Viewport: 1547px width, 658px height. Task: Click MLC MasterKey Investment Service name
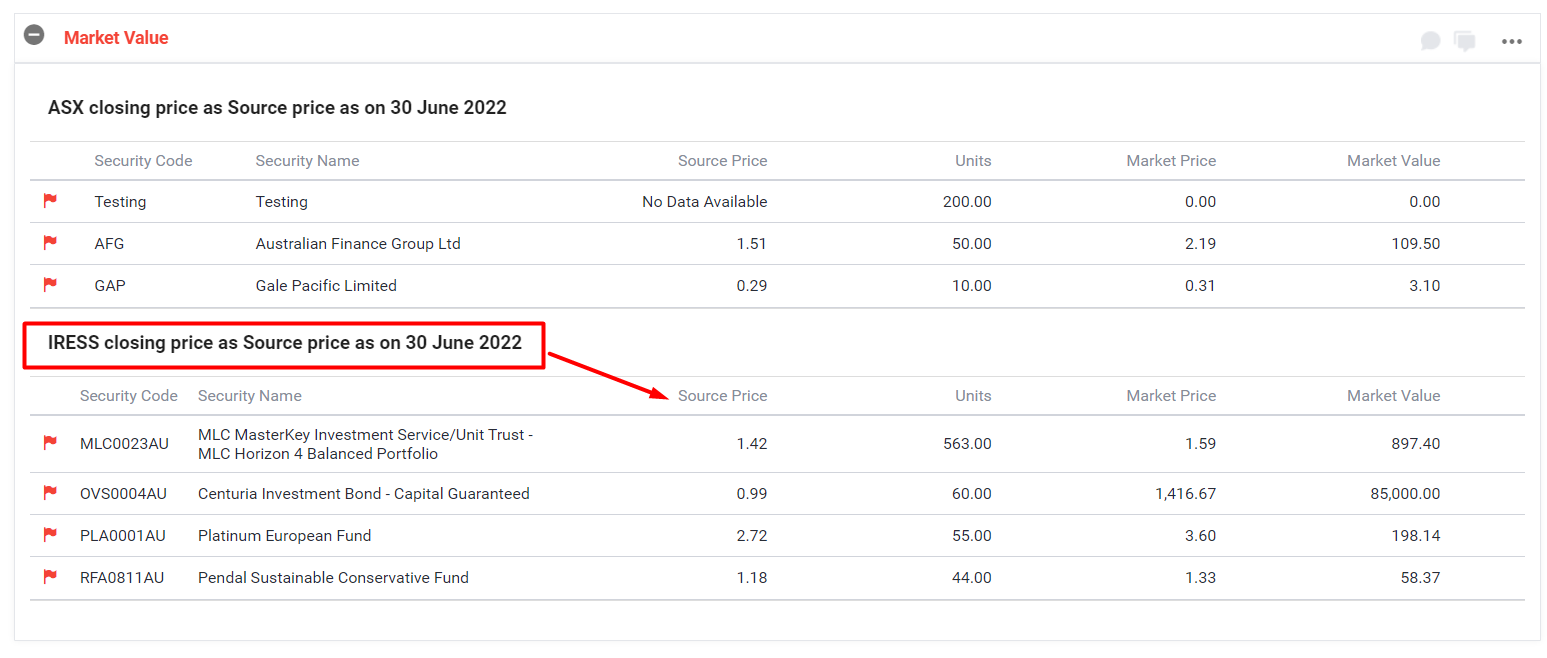tap(366, 444)
